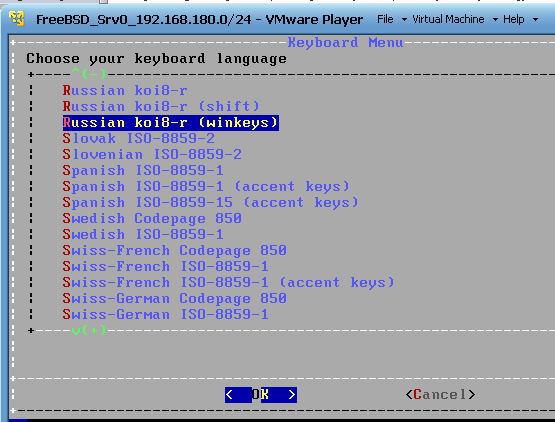Choose Swiss-French ISO-8859-1 without accent keys
Image resolution: width=555 pixels, height=422 pixels.
pos(165,266)
